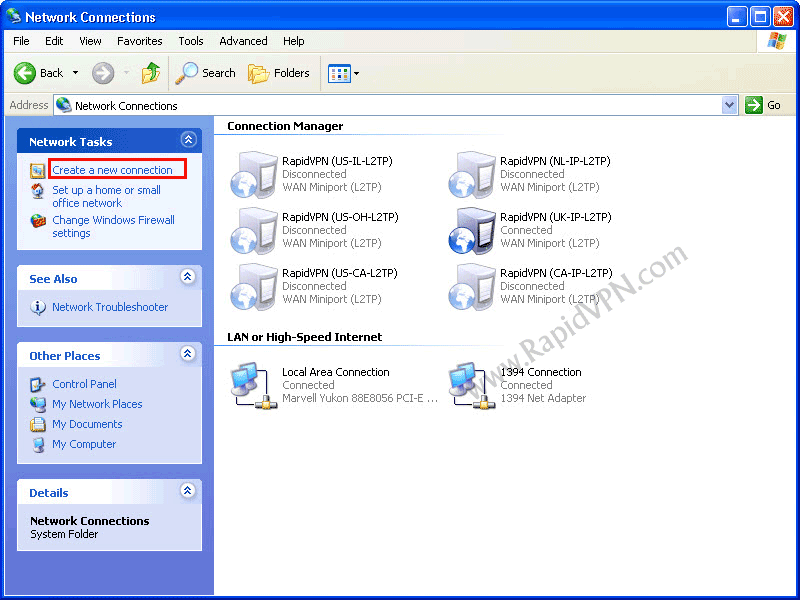
Task: Select the RapidVPN (US-OH-L2TP) connection icon
Action: pyautogui.click(x=254, y=231)
